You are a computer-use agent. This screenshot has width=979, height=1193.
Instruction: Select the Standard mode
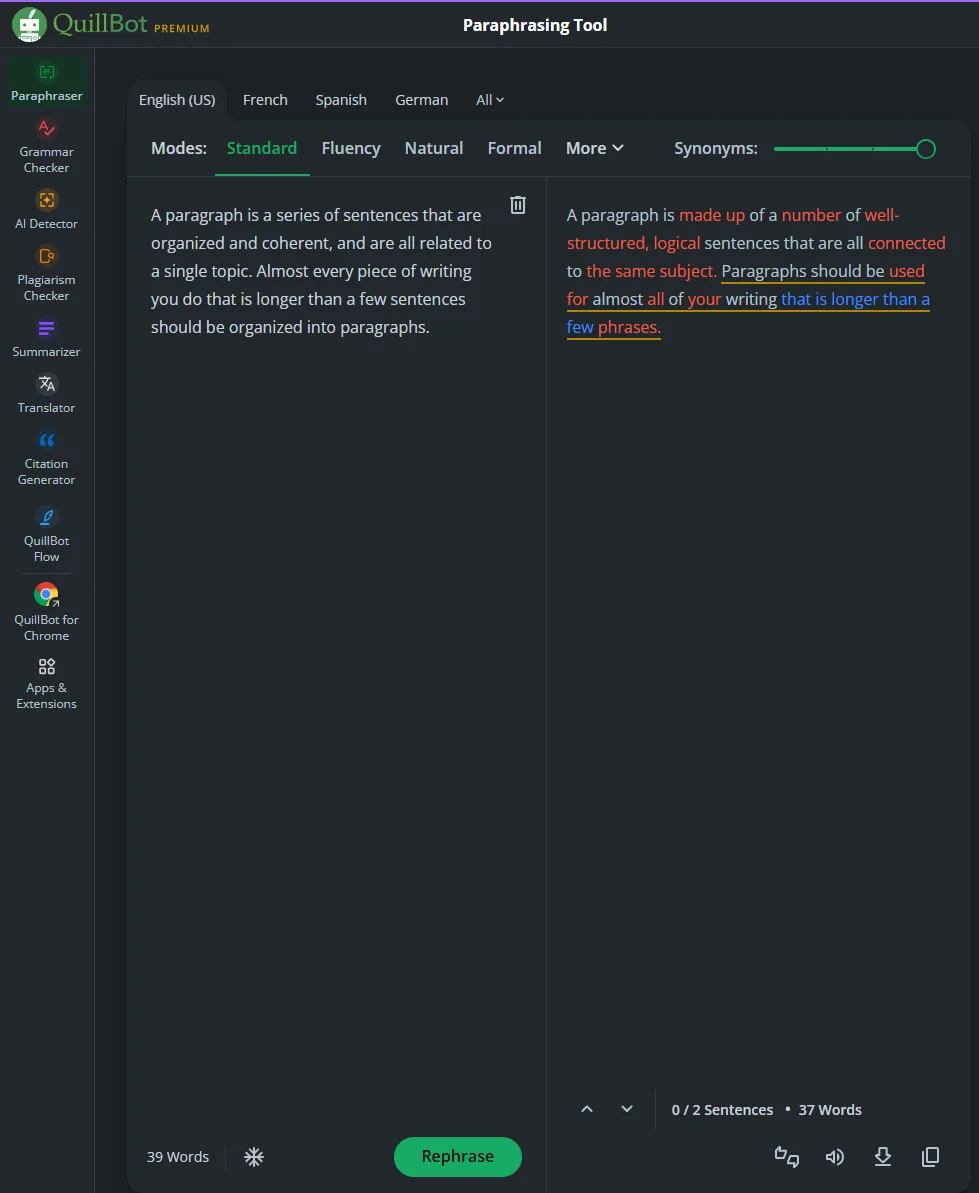[x=262, y=148]
